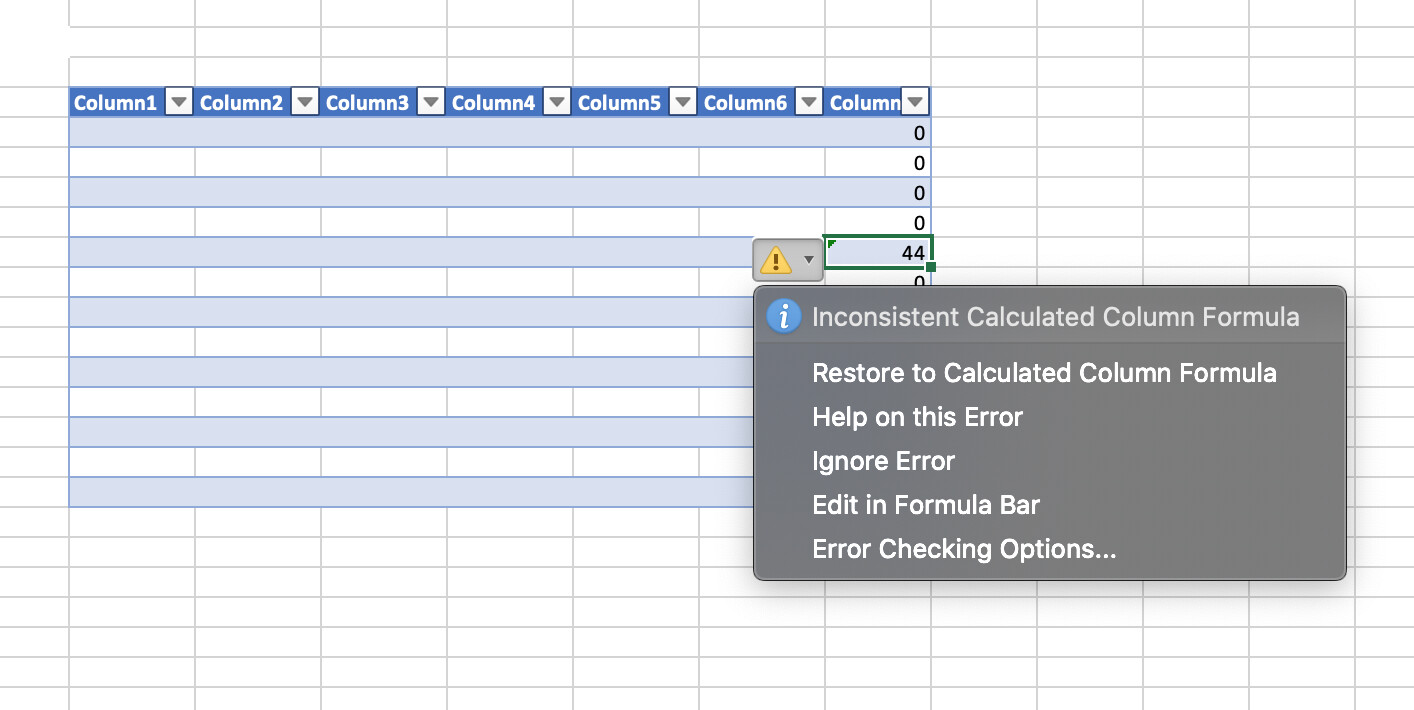This screenshot has width=1414, height=710.
Task: Open the Column3 filter dropdown
Action: point(430,101)
